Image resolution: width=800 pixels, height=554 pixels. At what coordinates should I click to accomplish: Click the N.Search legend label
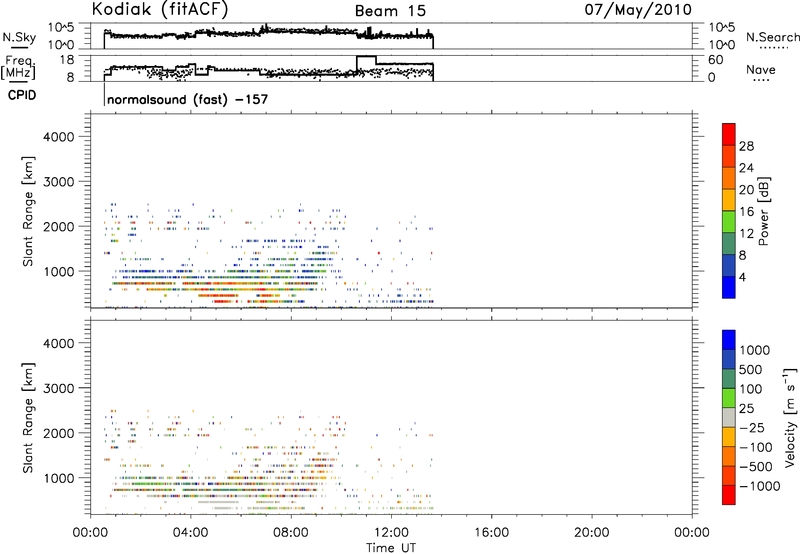click(x=772, y=37)
